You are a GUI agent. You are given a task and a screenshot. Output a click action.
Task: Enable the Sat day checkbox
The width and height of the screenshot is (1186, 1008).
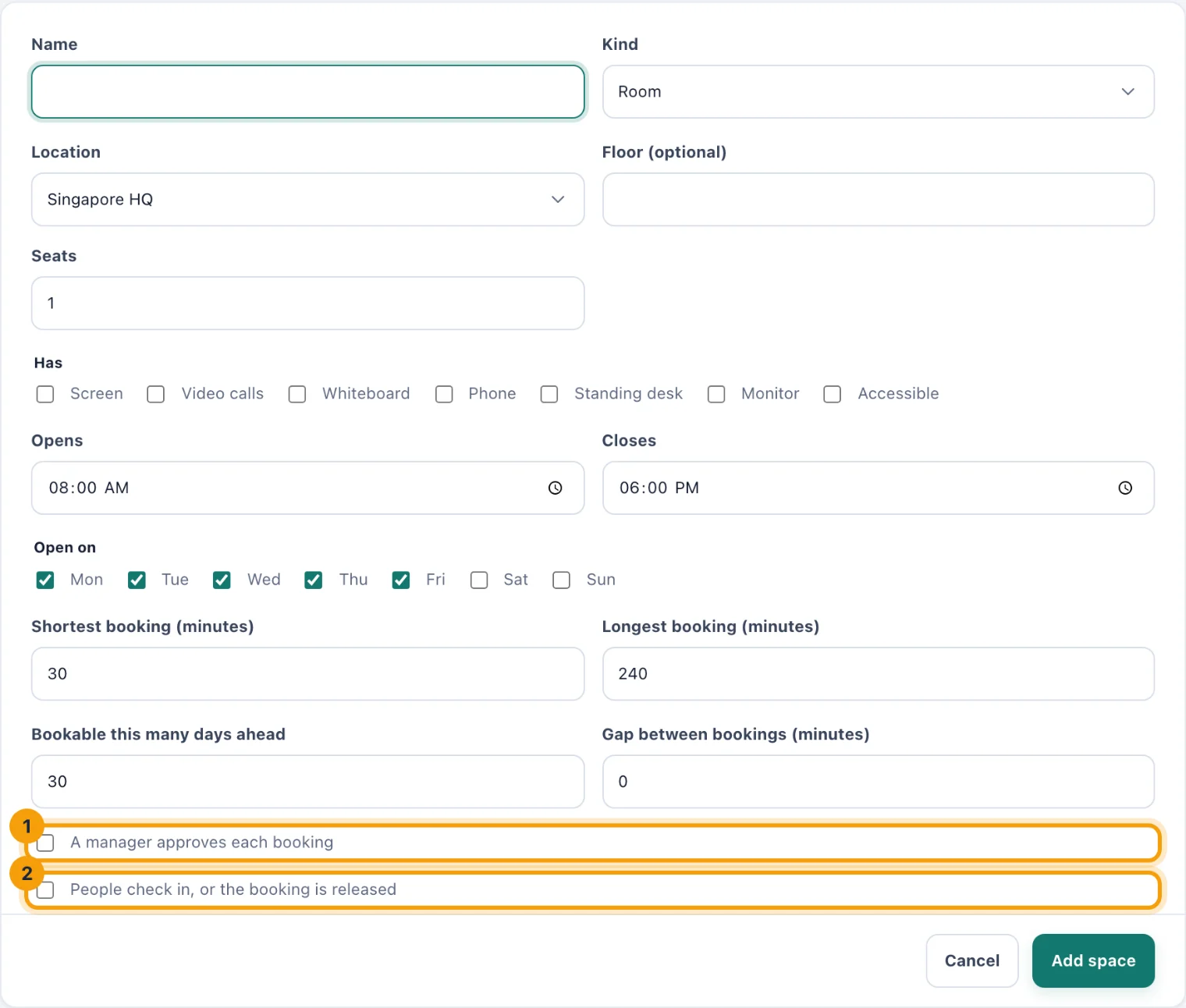point(479,580)
